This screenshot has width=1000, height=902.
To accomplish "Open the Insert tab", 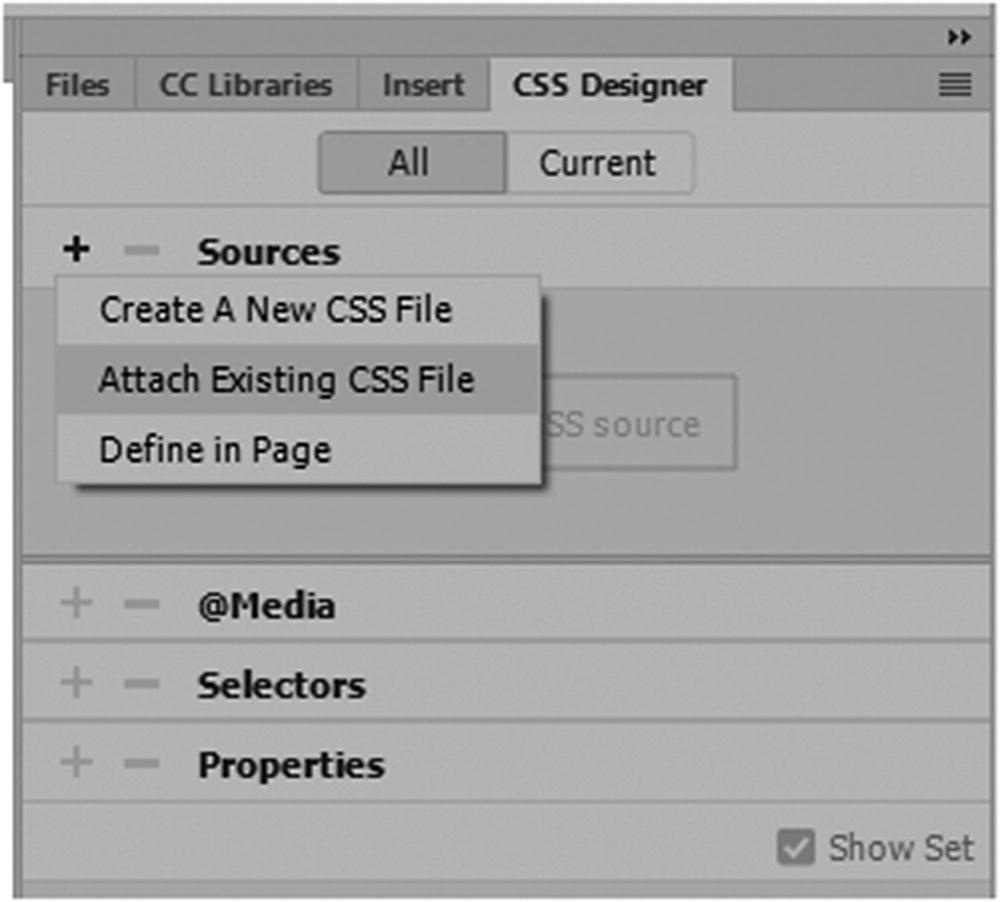I will 423,86.
